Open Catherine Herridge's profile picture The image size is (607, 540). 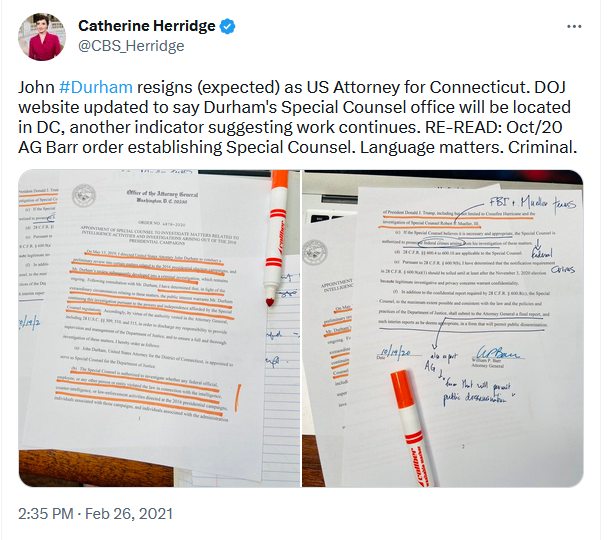point(42,37)
